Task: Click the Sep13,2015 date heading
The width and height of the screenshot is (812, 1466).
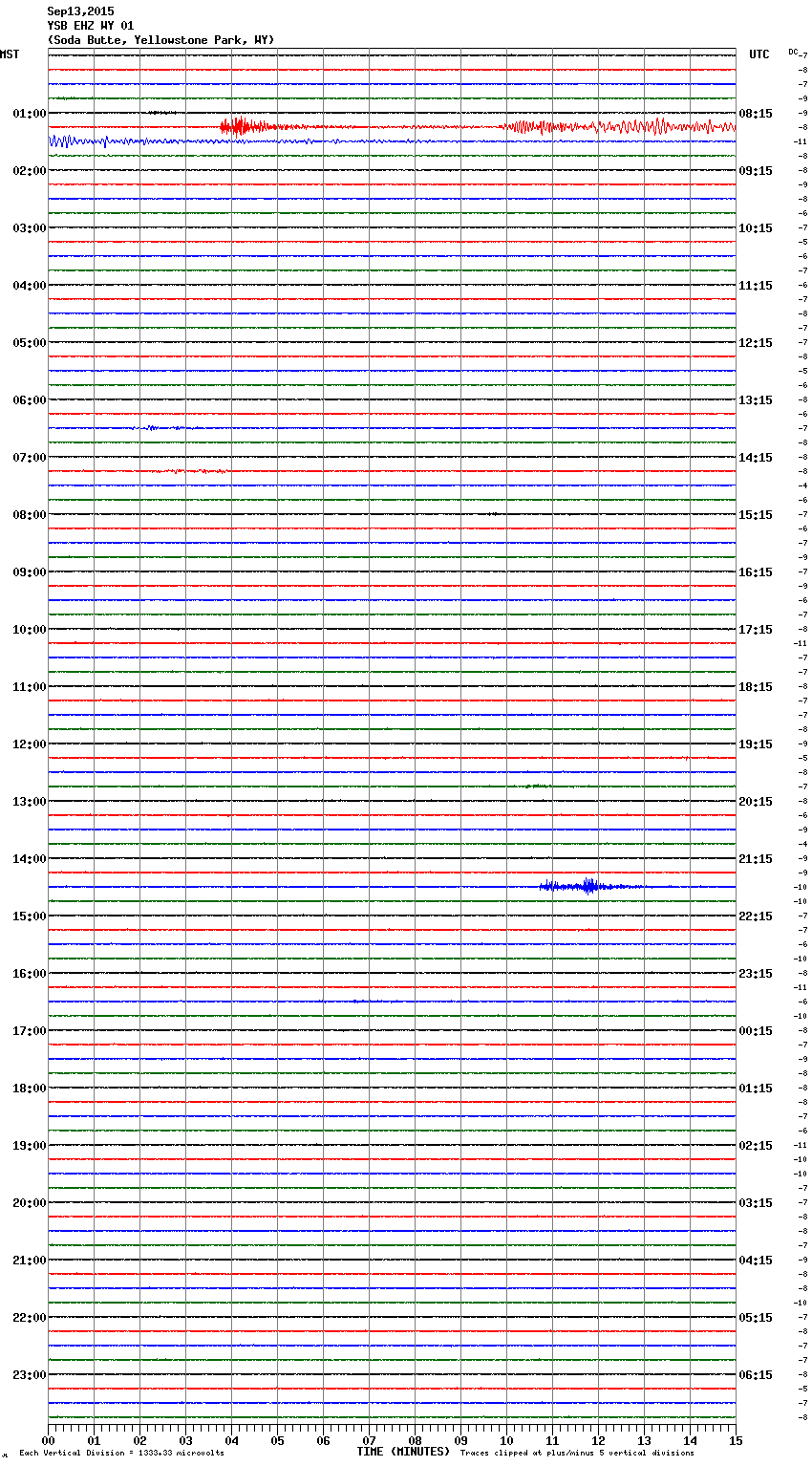Action: (x=80, y=11)
